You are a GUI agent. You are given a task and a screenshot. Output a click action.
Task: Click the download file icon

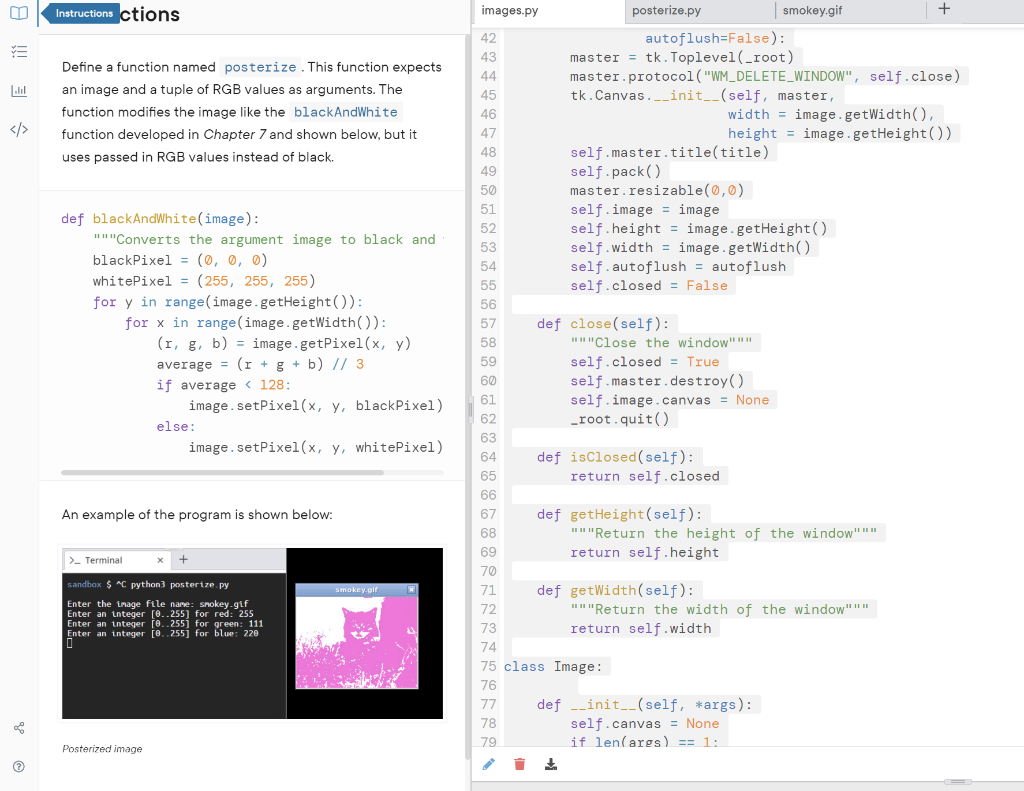pyautogui.click(x=551, y=764)
